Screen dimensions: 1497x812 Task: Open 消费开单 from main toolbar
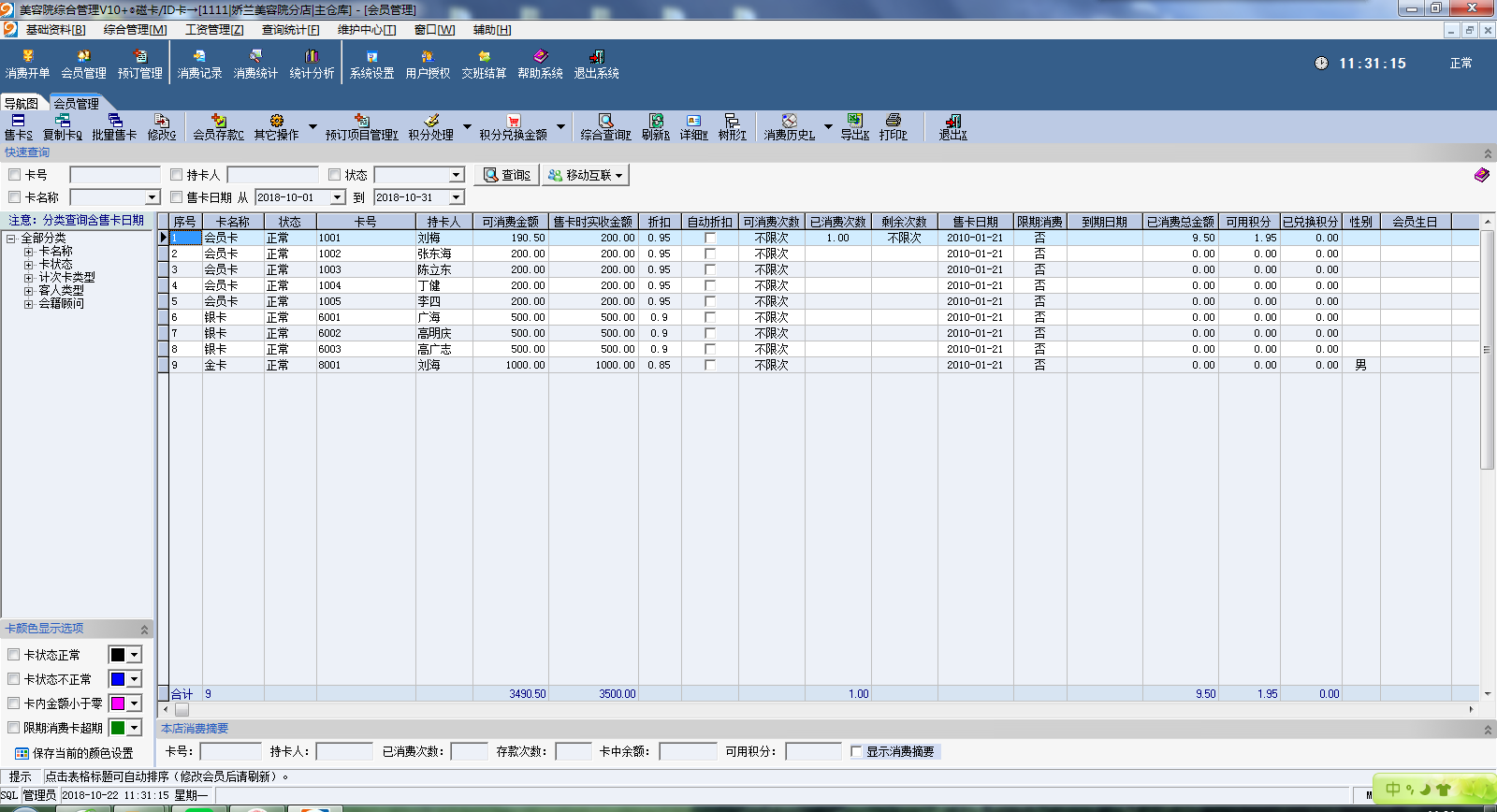(x=28, y=64)
